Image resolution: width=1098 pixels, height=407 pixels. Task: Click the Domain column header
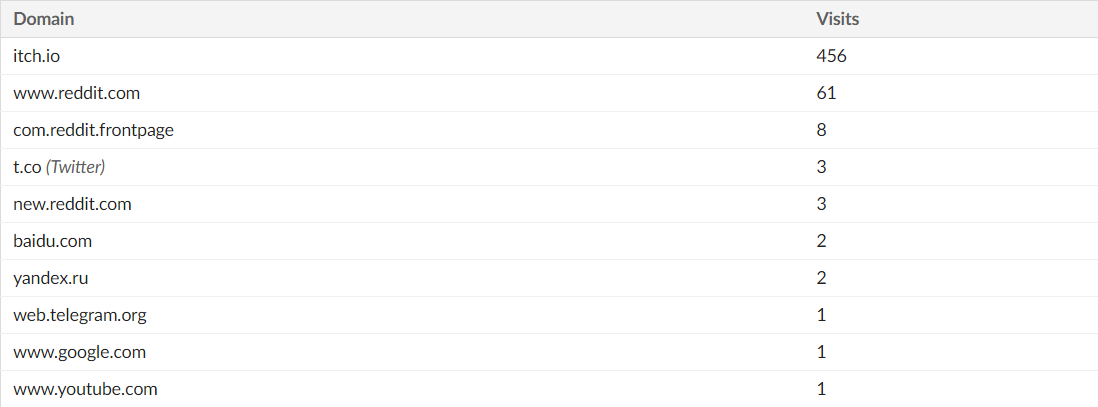click(43, 19)
